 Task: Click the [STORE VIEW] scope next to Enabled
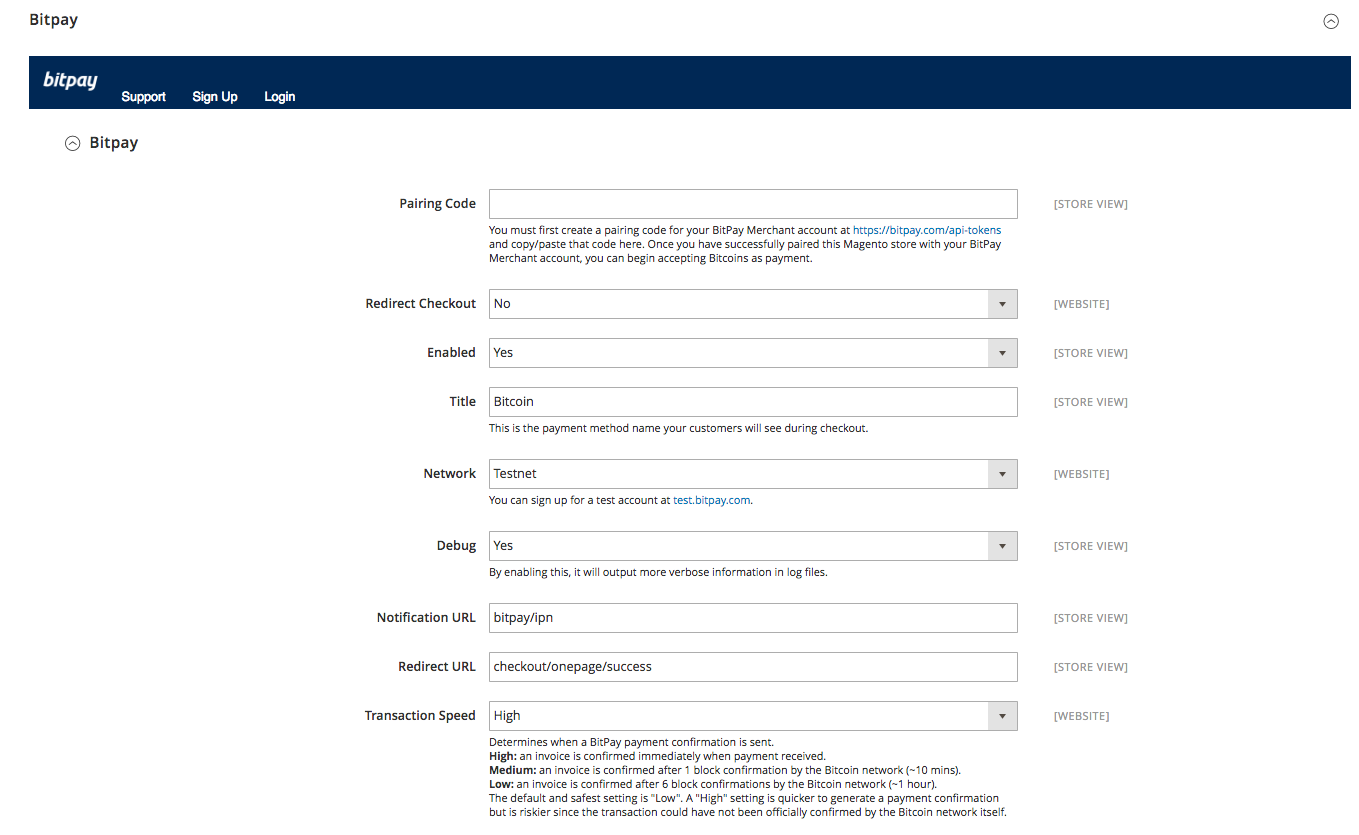click(1090, 353)
